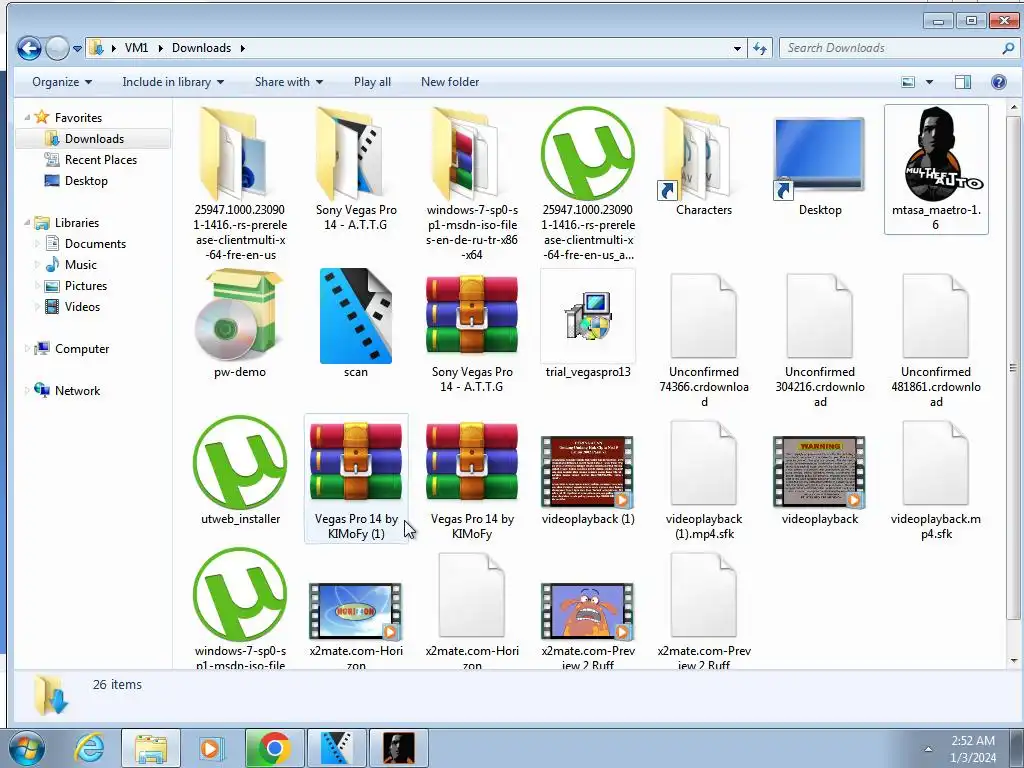Open the windows-7-sp0-sp1-msdn-iso folder in the top row
1024x768 pixels.
pos(472,184)
